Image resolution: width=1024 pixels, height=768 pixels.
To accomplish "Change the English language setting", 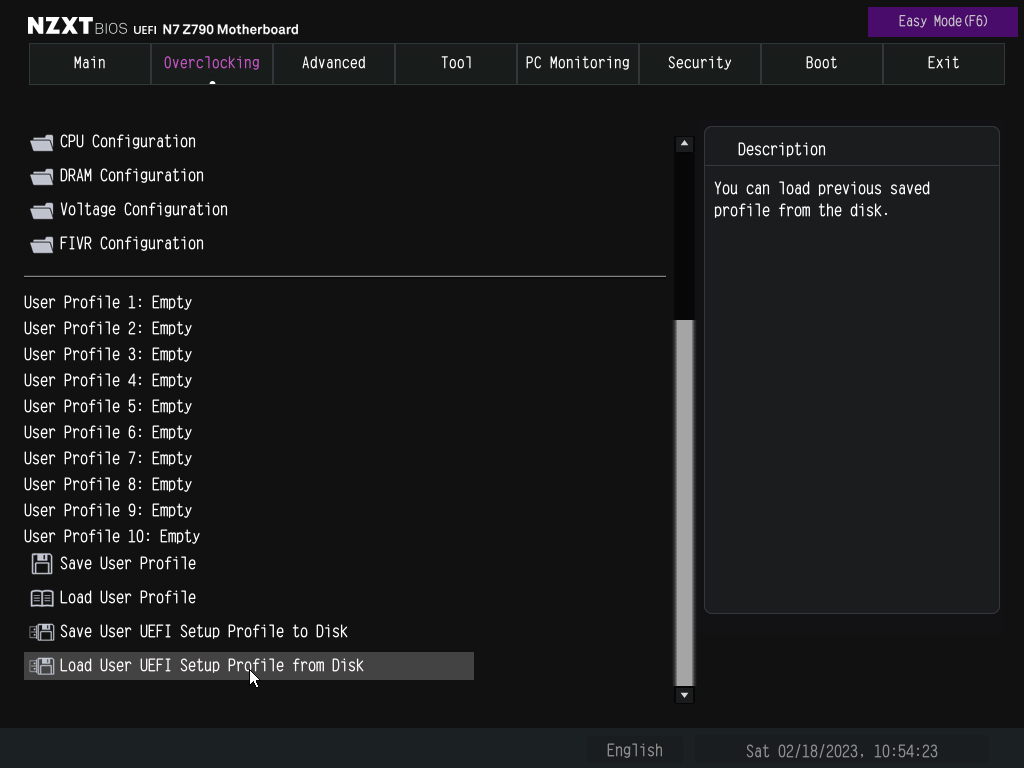I will point(634,750).
